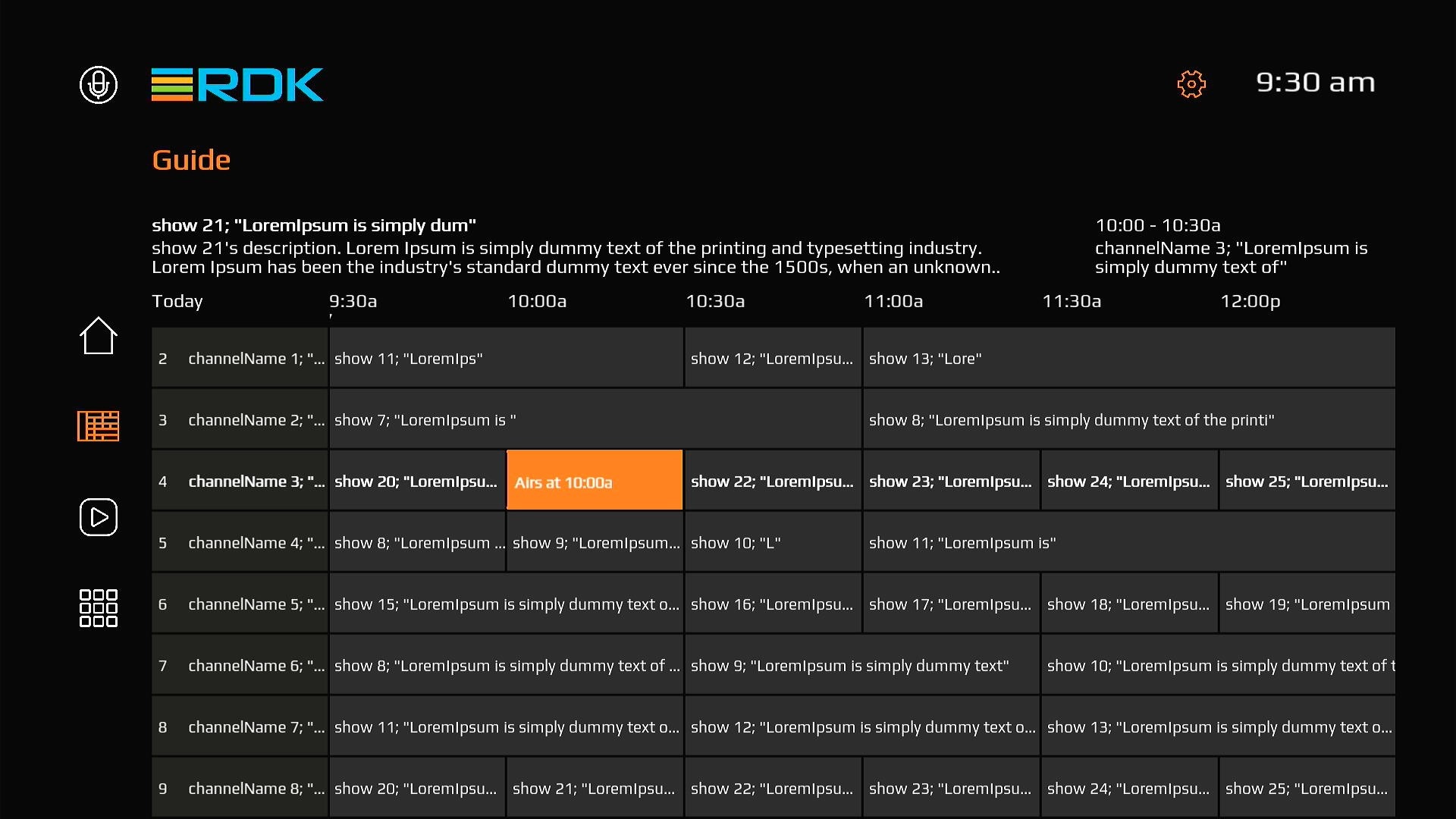Image resolution: width=1456 pixels, height=819 pixels.
Task: Activate the voice search microphone icon
Action: [99, 84]
